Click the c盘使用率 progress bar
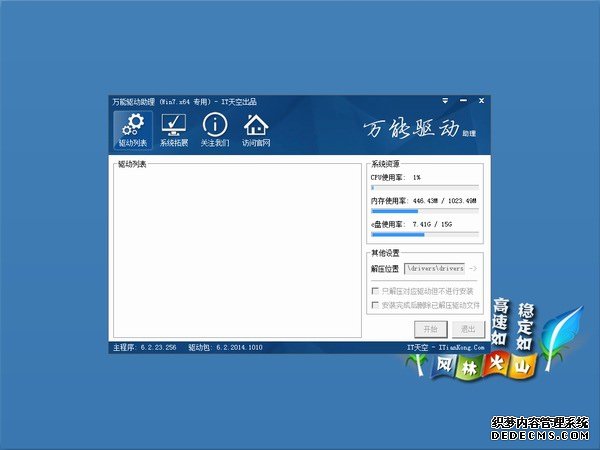The height and width of the screenshot is (450, 600). pyautogui.click(x=425, y=235)
